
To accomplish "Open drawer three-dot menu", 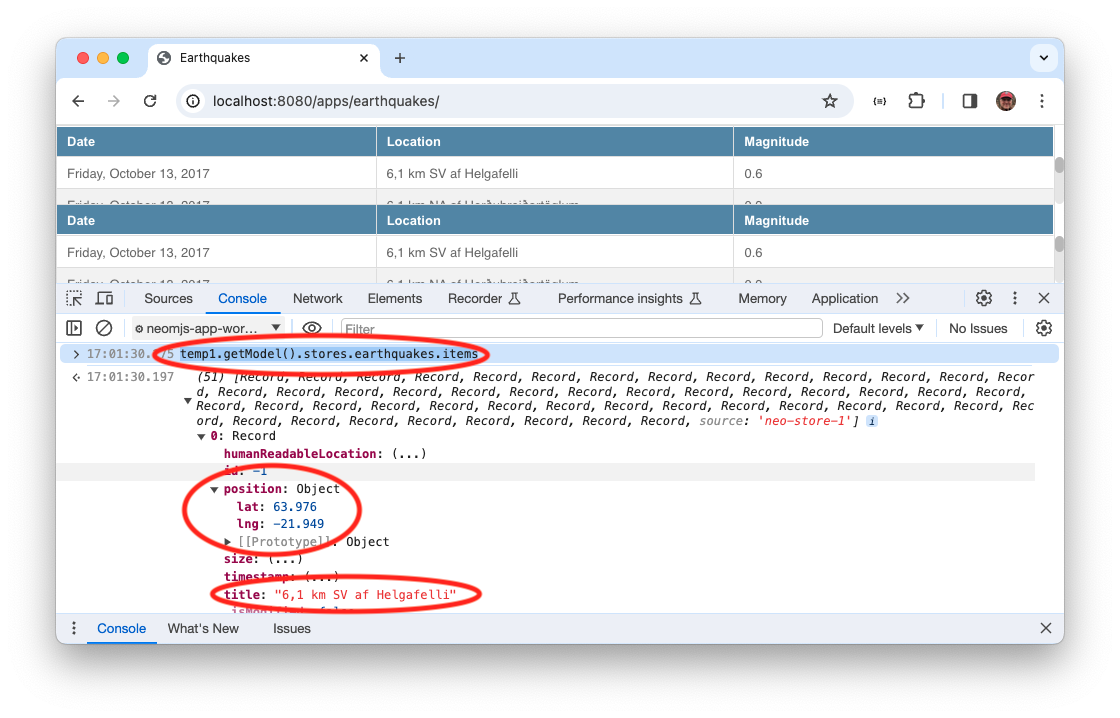I will click(x=74, y=628).
